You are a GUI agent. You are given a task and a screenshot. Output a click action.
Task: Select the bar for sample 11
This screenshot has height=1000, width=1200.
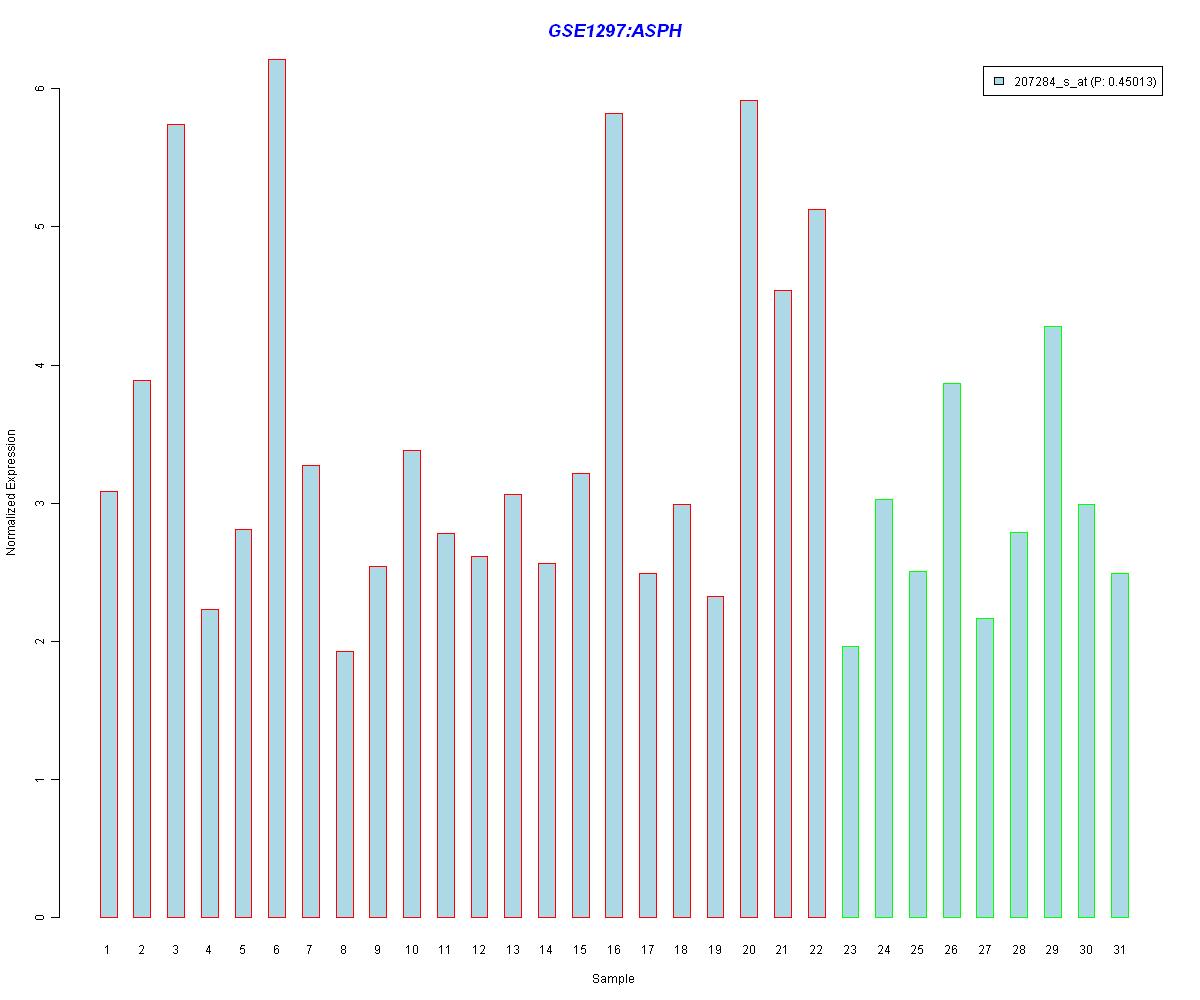pyautogui.click(x=445, y=725)
